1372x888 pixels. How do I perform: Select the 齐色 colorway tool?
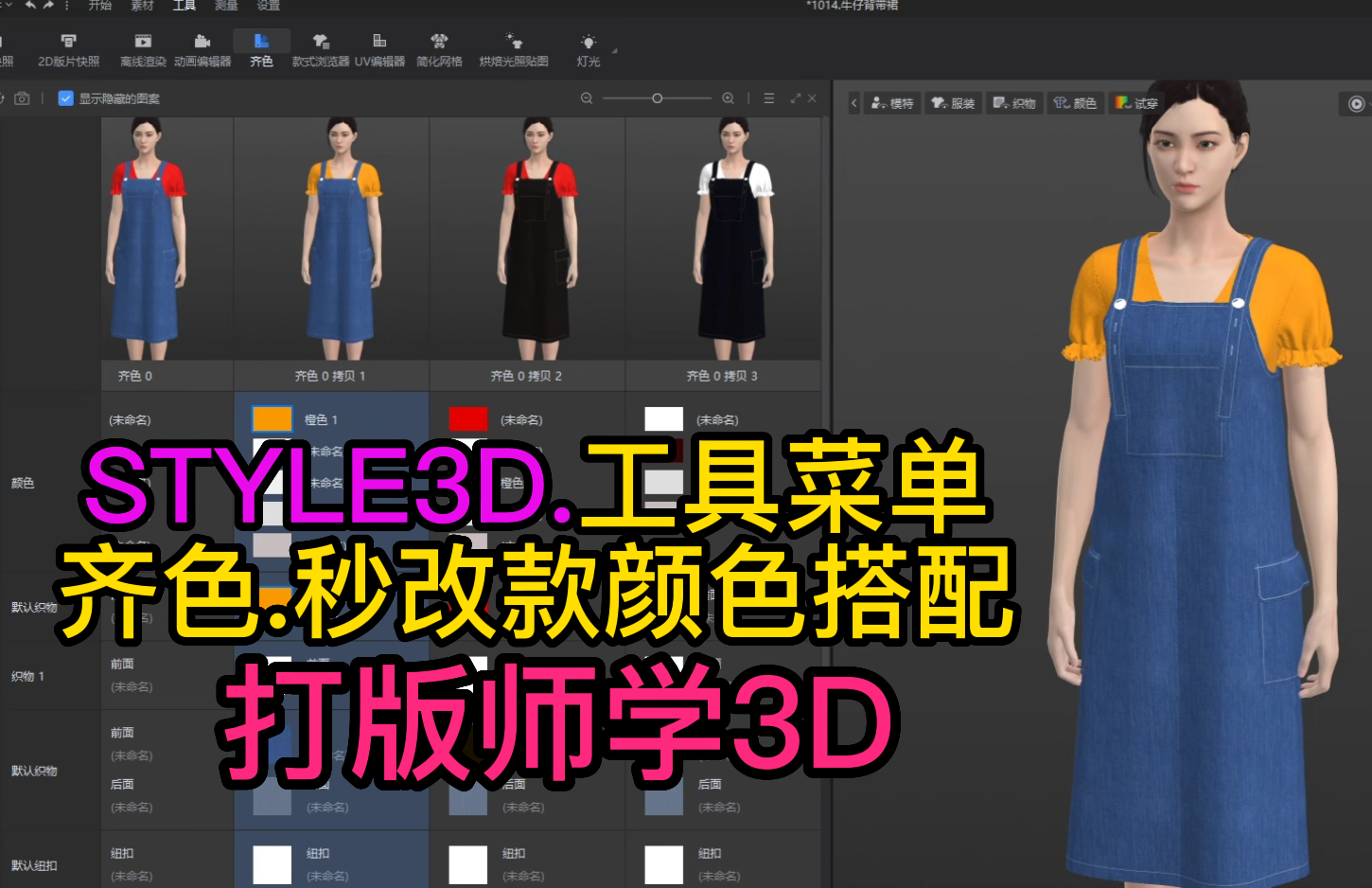coord(261,50)
